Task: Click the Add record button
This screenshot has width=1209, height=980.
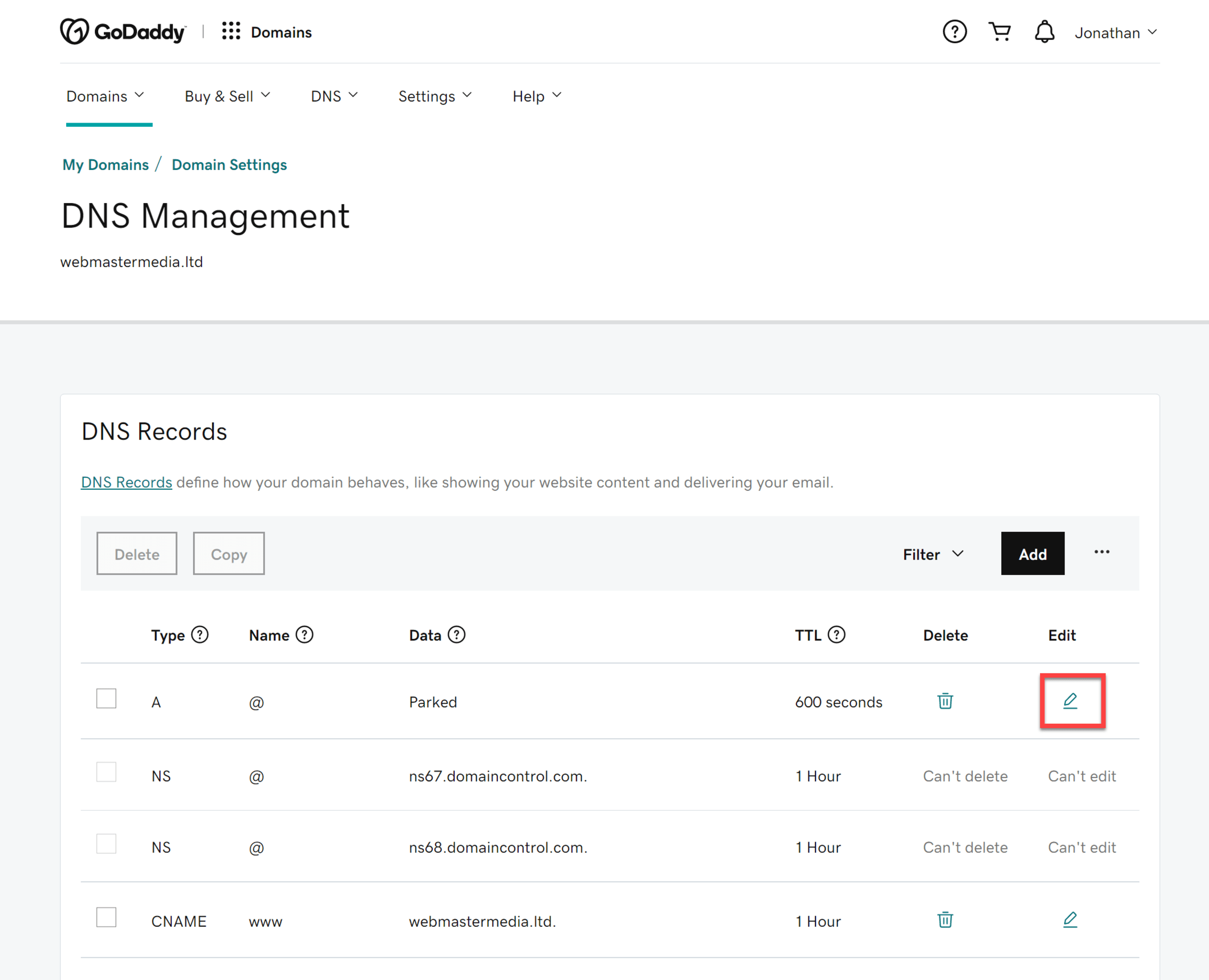Action: tap(1032, 553)
